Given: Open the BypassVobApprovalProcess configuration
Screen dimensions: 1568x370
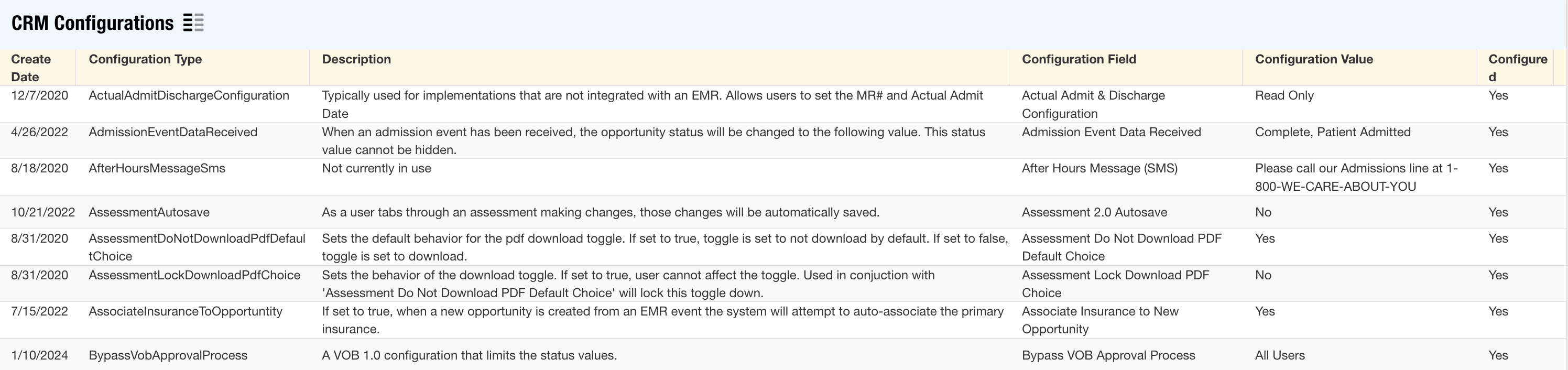Looking at the screenshot, I should pyautogui.click(x=168, y=355).
